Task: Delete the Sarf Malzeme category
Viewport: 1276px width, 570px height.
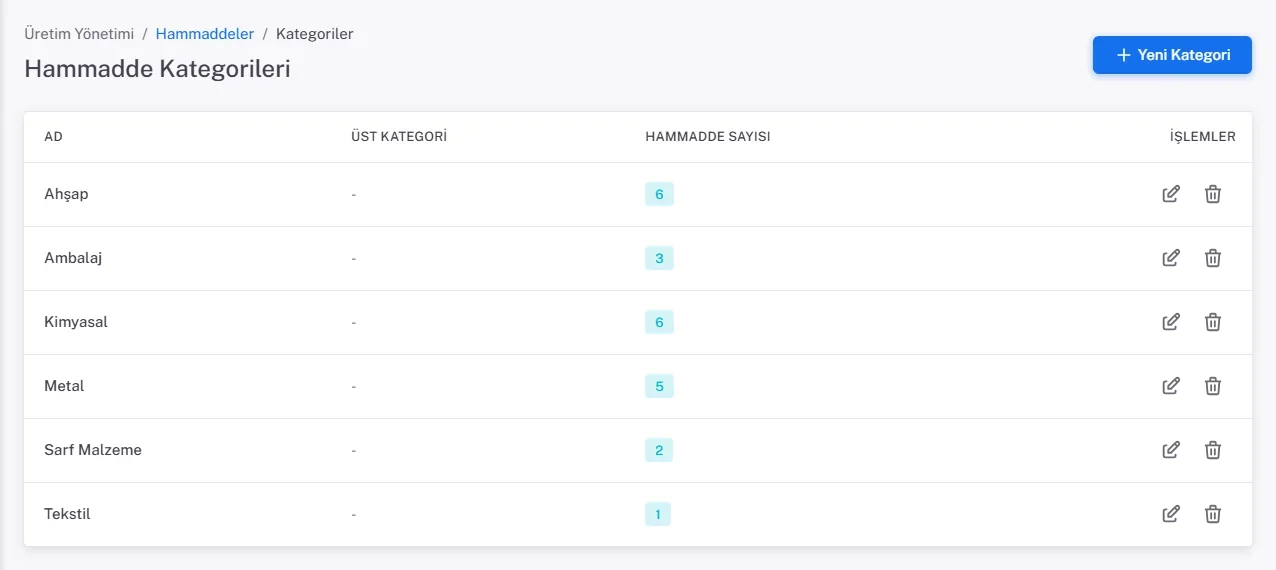Action: coord(1213,450)
